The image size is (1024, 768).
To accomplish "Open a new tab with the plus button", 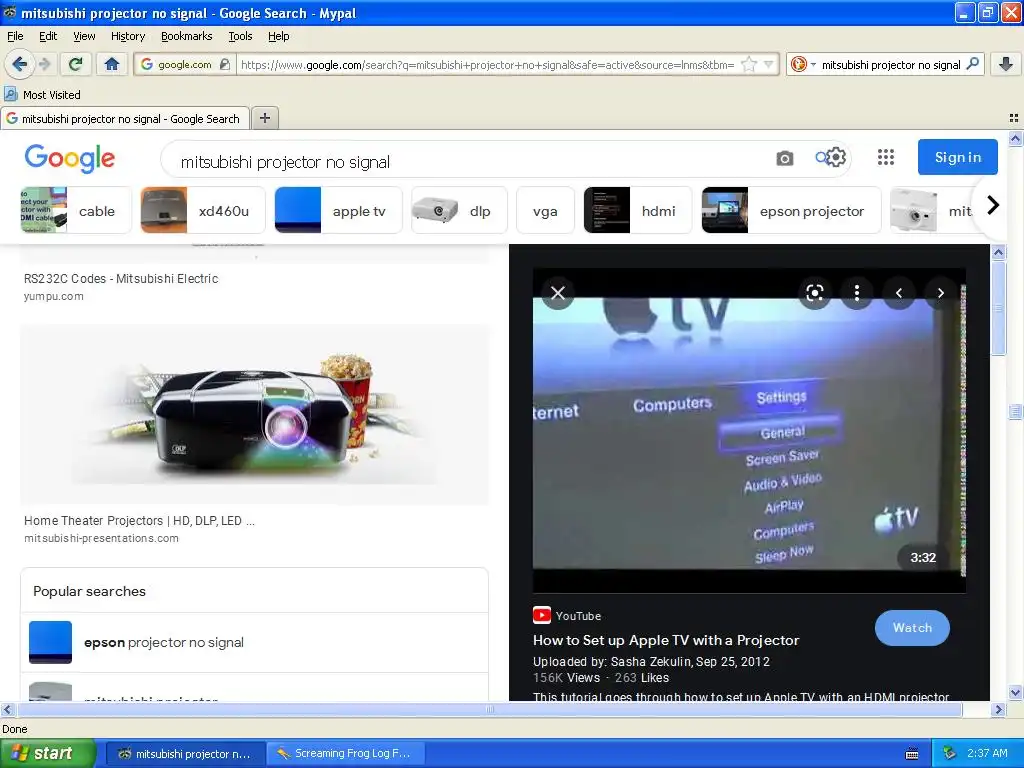I will [x=264, y=118].
